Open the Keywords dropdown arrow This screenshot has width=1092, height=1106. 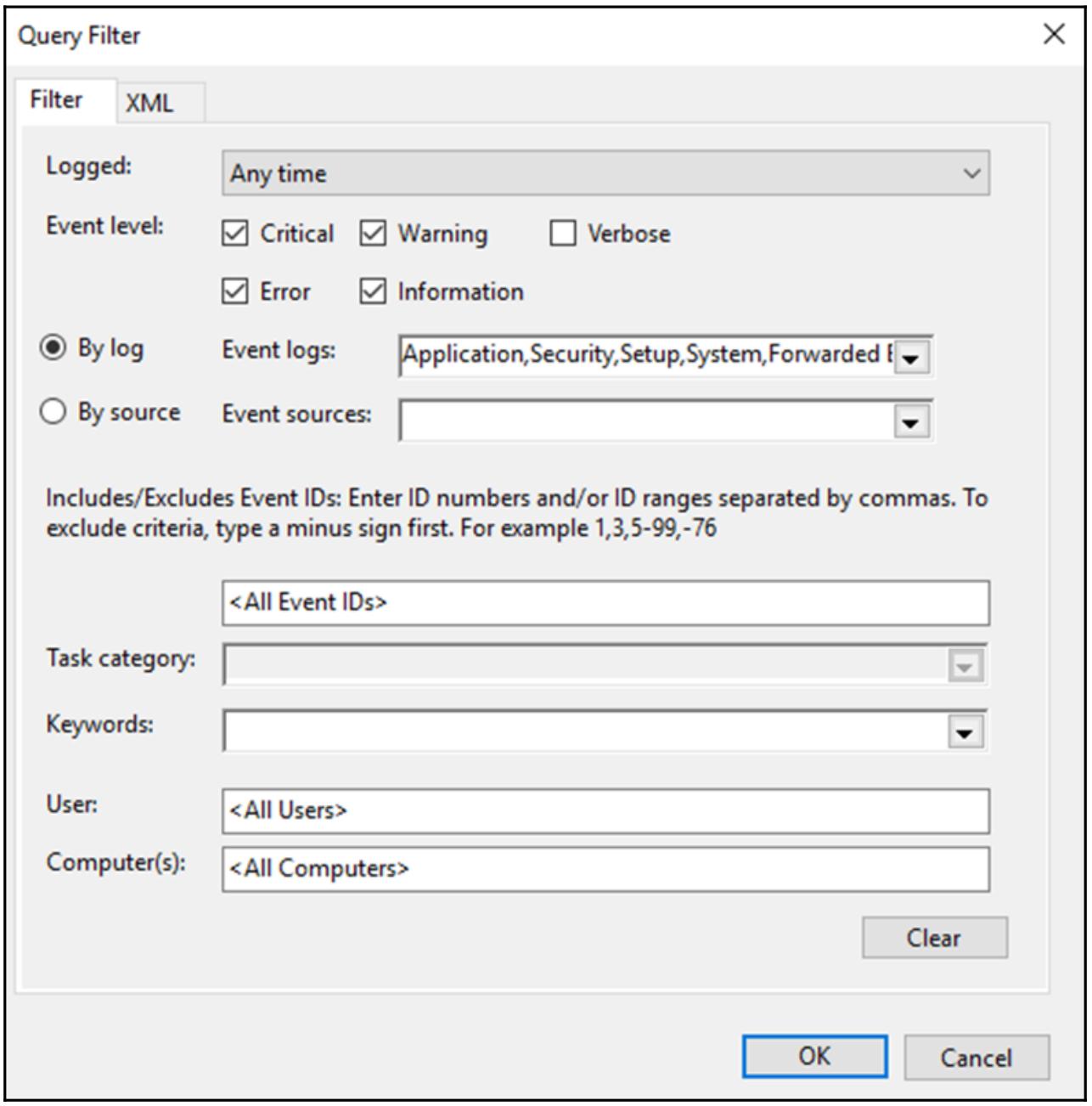965,732
